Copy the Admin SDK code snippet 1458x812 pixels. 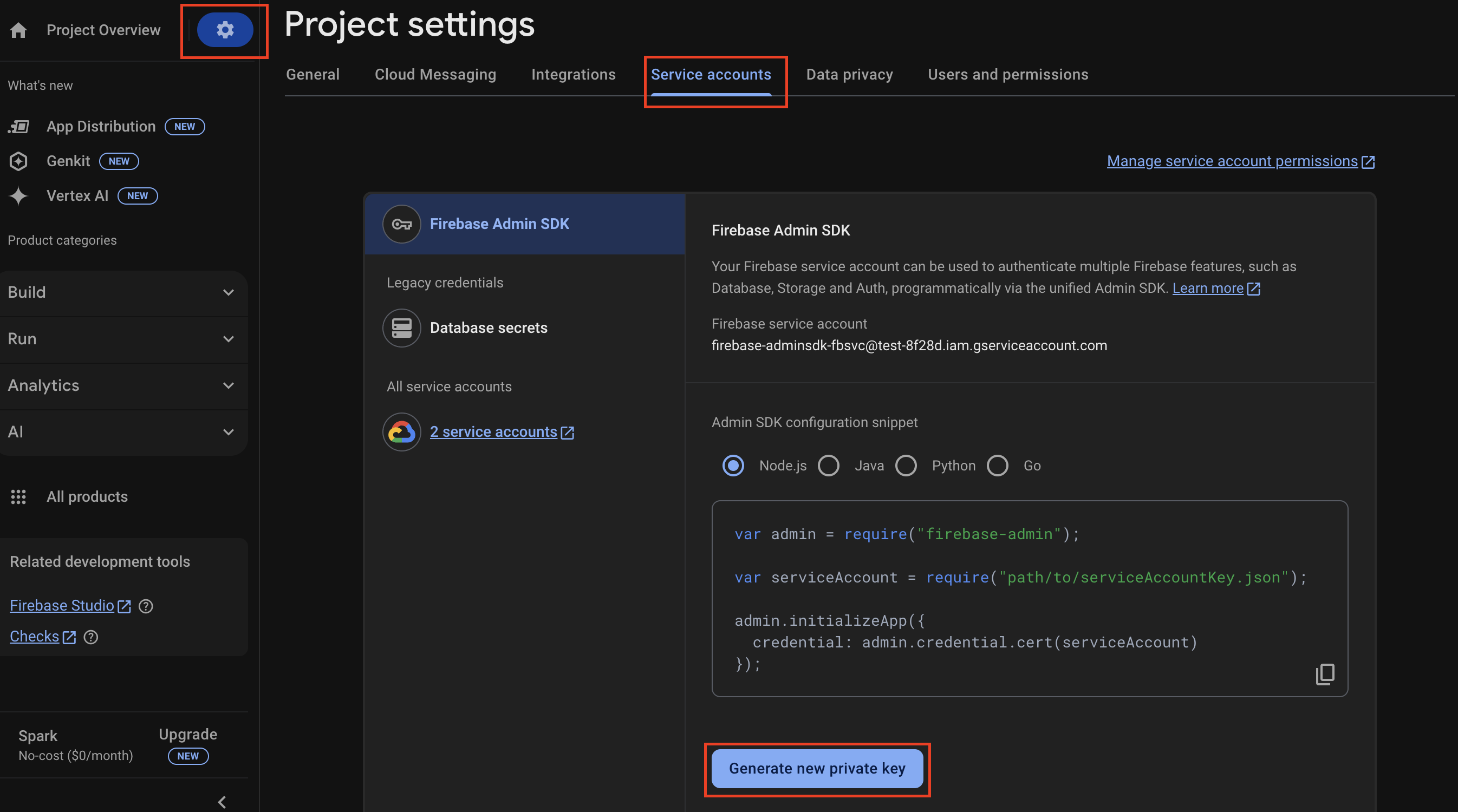point(1325,674)
